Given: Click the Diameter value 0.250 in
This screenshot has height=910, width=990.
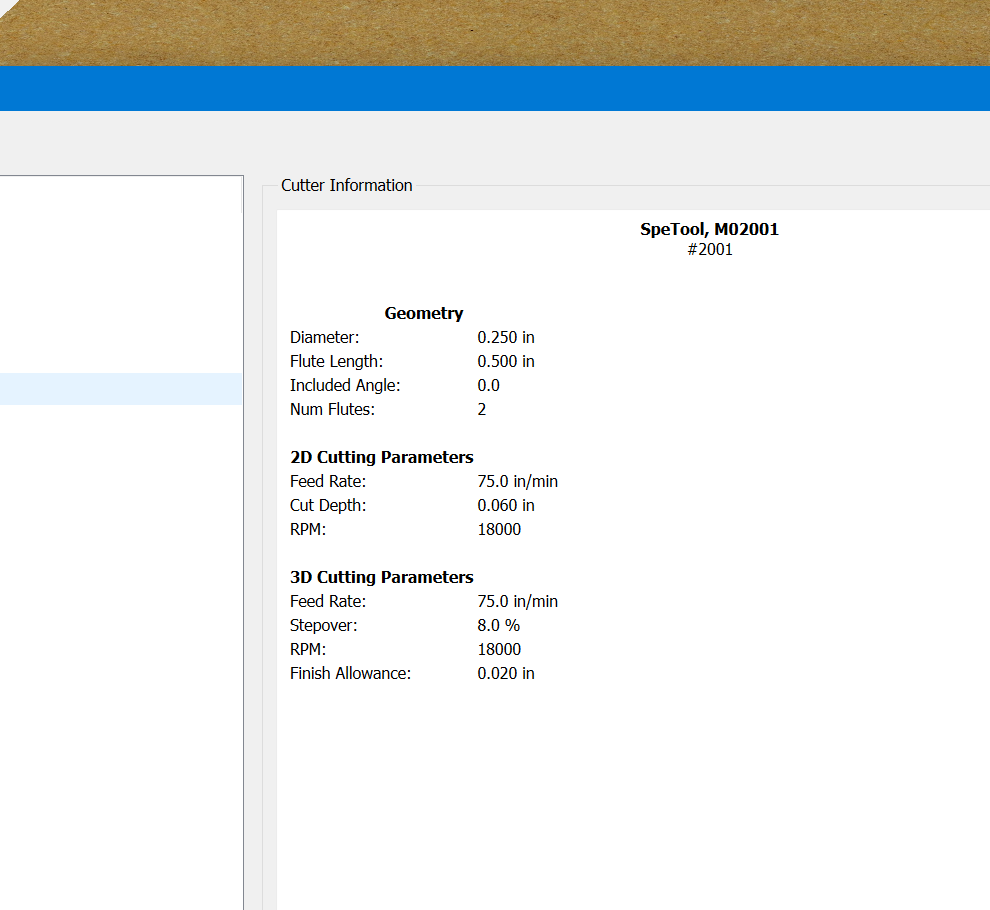Looking at the screenshot, I should tap(505, 337).
